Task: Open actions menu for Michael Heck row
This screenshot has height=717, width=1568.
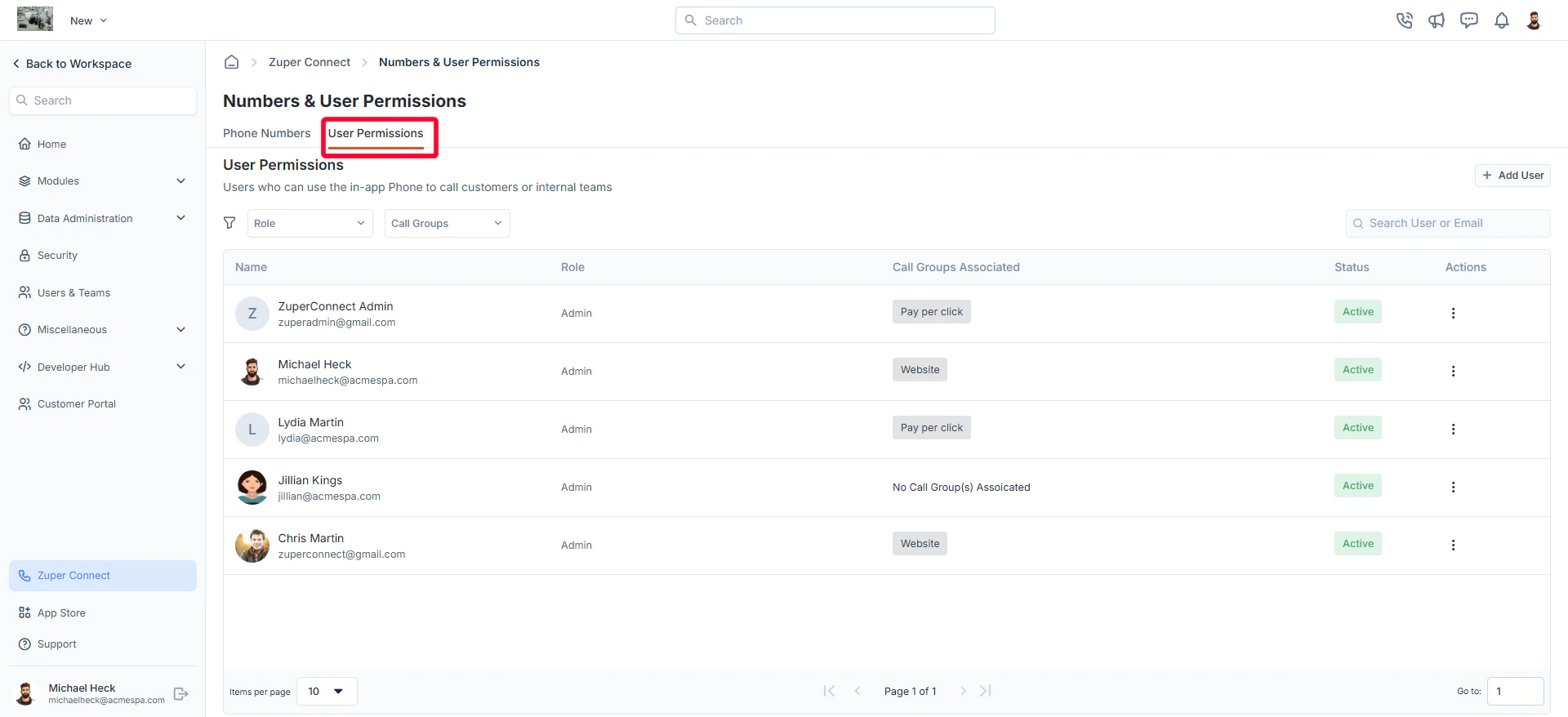Action: pos(1453,372)
